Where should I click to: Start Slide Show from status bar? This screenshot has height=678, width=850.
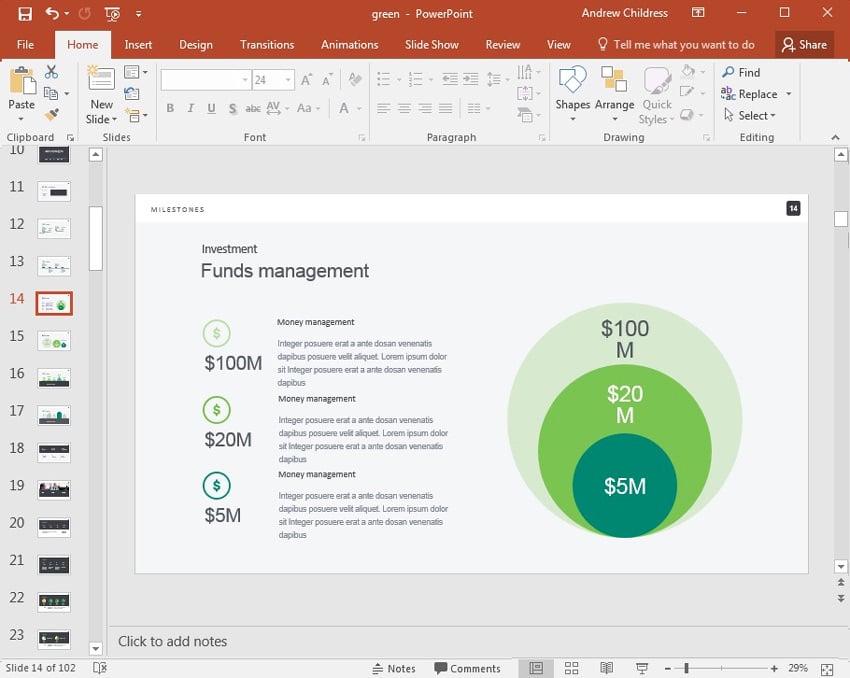pos(642,668)
